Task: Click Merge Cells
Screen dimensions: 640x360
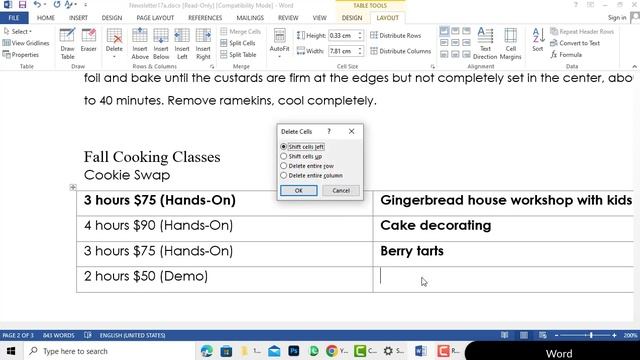Action: pos(240,31)
